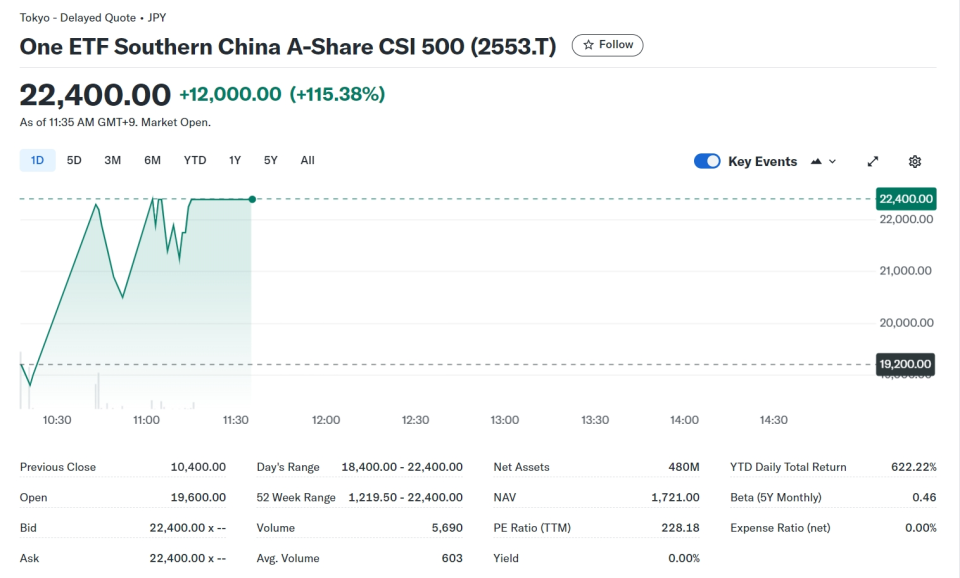Screen dimensions: 960x578
Task: Switch to the 5D time range
Action: [x=74, y=160]
